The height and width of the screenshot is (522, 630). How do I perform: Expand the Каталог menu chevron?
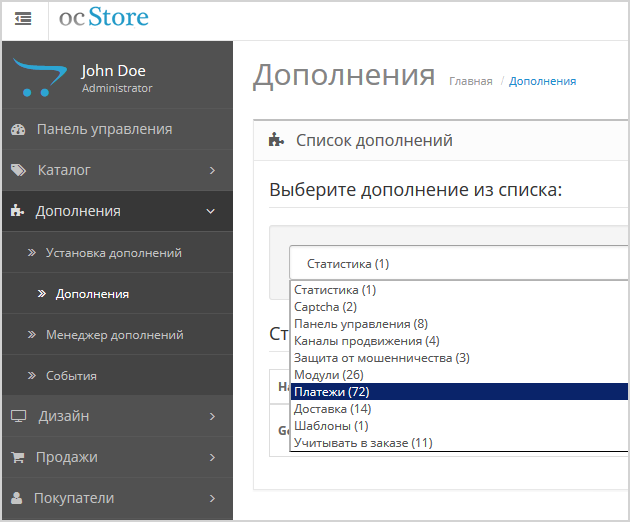(x=212, y=170)
